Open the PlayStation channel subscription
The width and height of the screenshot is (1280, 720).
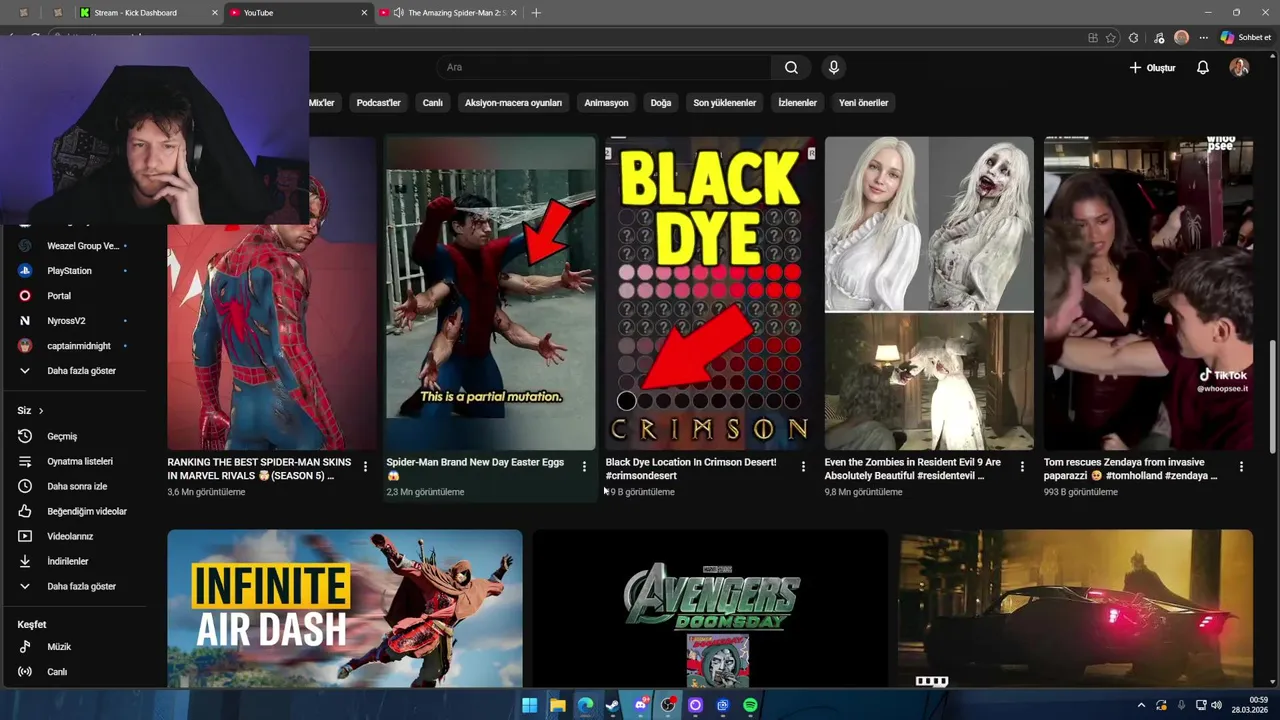pos(73,271)
